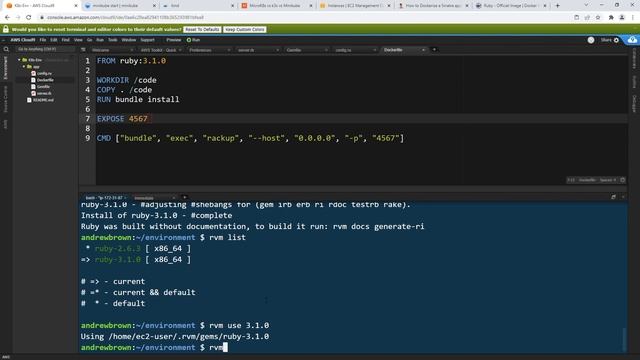Click the terminal scrollbar thumb
This screenshot has height=360, width=640.
[x=624, y=339]
